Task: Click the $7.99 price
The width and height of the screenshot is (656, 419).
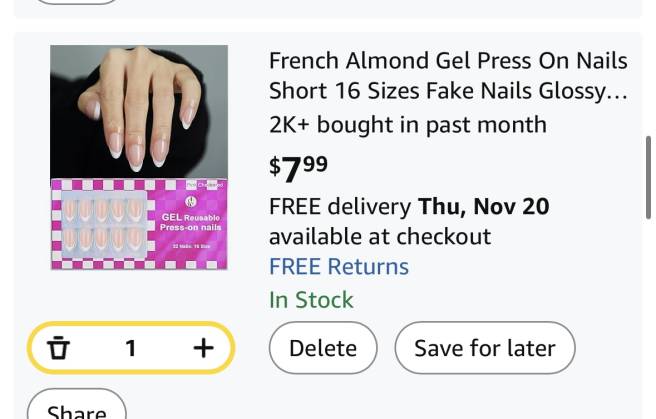Action: click(x=298, y=168)
